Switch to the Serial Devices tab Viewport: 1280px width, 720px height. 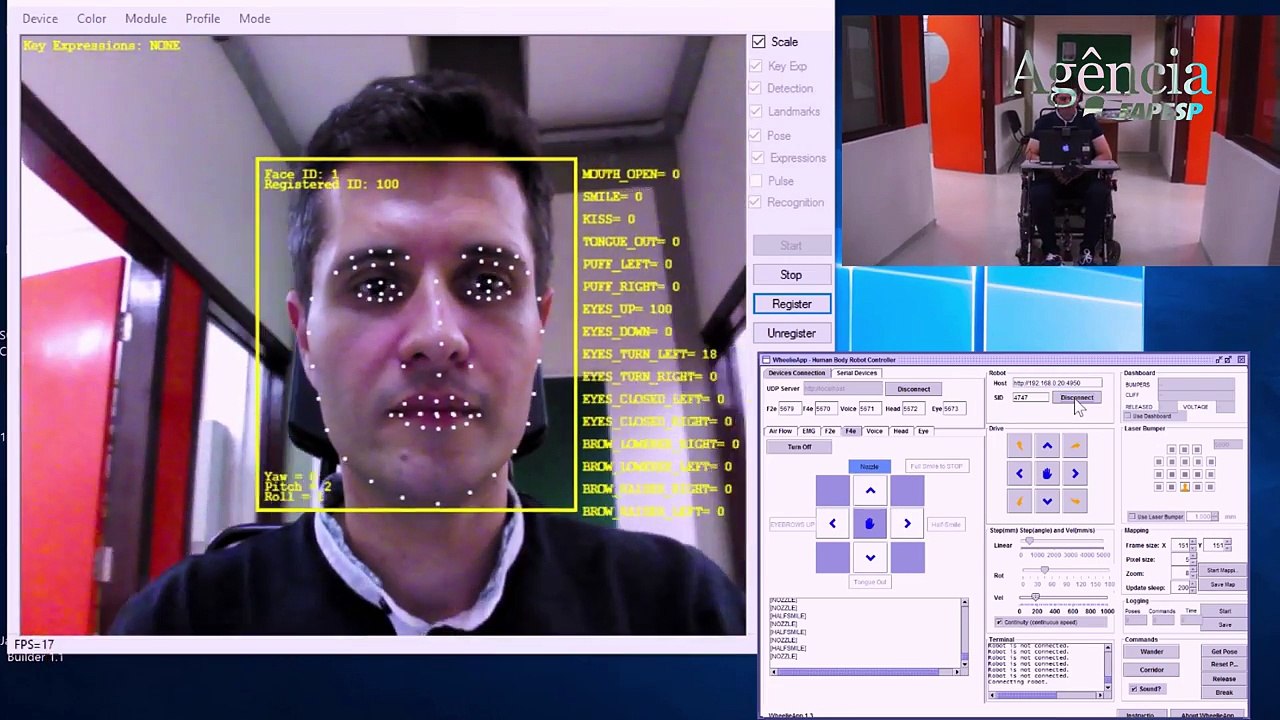tap(857, 373)
